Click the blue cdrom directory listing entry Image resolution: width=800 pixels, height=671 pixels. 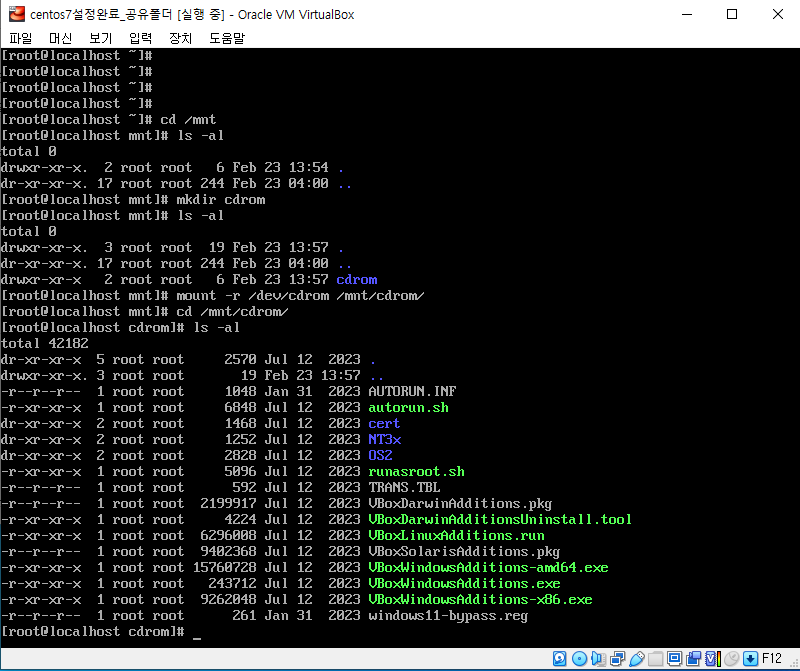pos(357,280)
